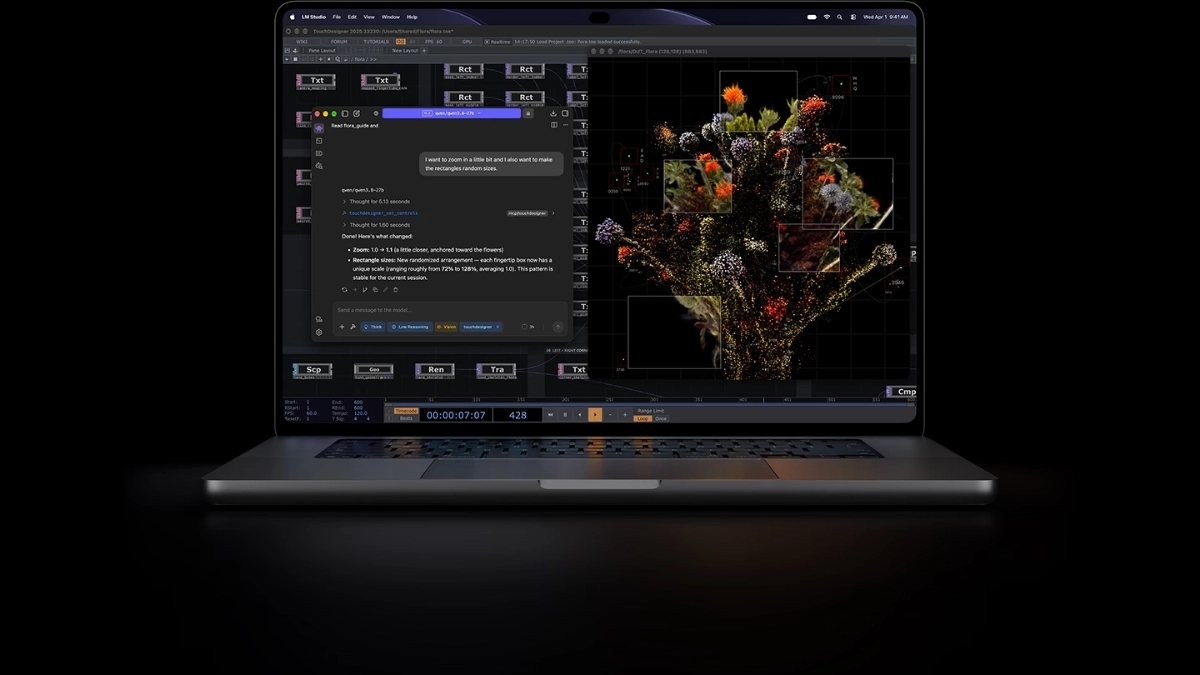Delete the assistant message with trash icon
Screen dimensions: 1200x675
[395, 290]
